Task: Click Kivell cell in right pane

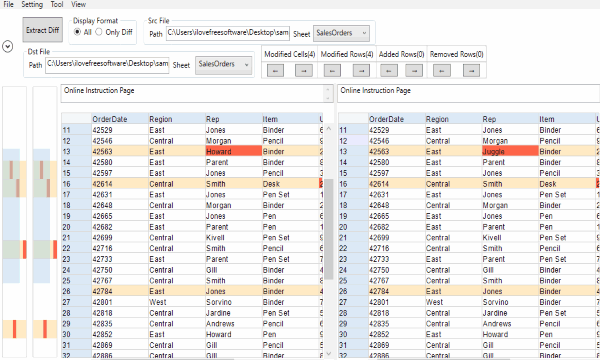Action: click(510, 237)
